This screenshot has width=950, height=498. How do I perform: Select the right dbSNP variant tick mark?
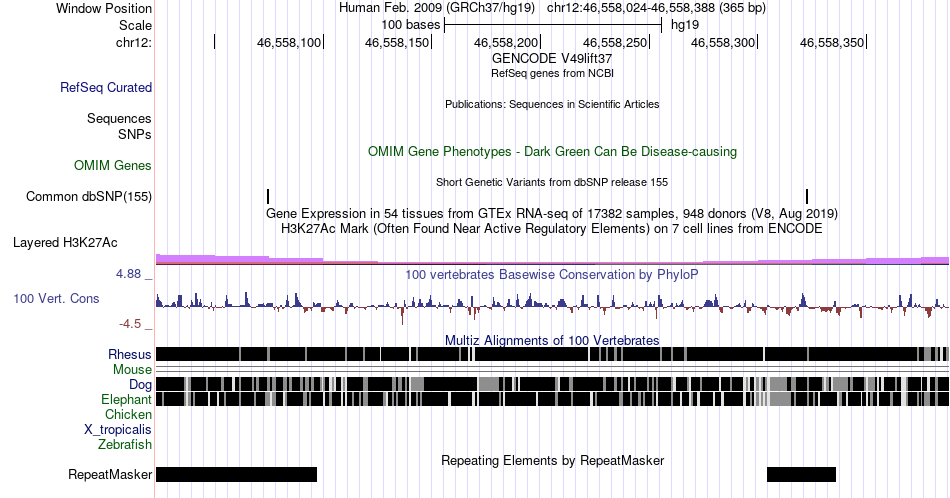pos(807,196)
